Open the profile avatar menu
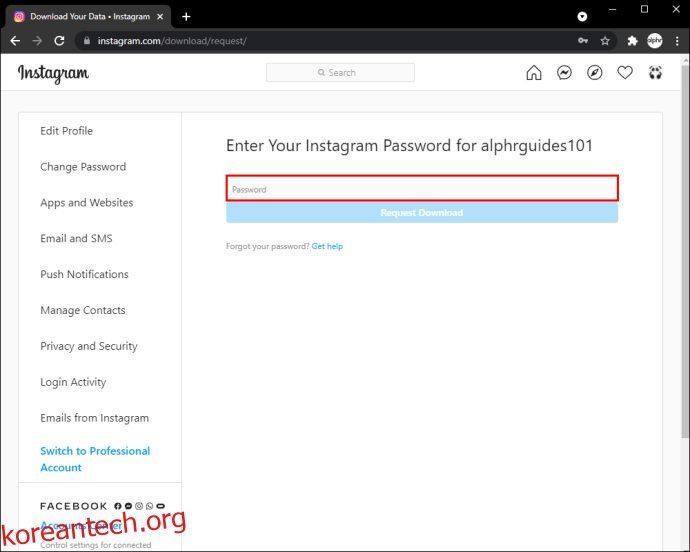 tap(655, 73)
